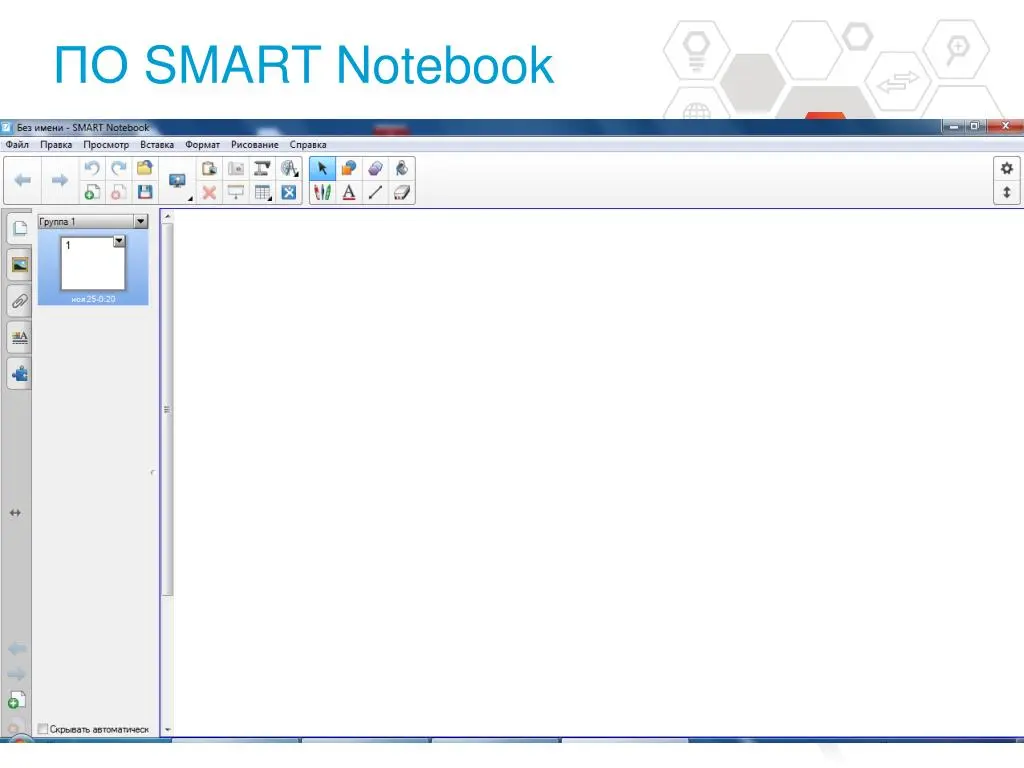This screenshot has height=768, width=1024.
Task: Open the Формат menu
Action: coord(202,144)
